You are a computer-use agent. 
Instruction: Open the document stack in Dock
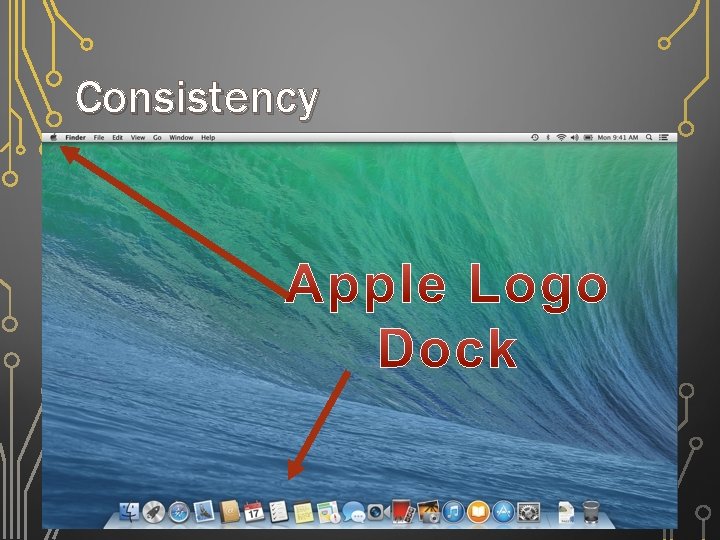coord(566,512)
